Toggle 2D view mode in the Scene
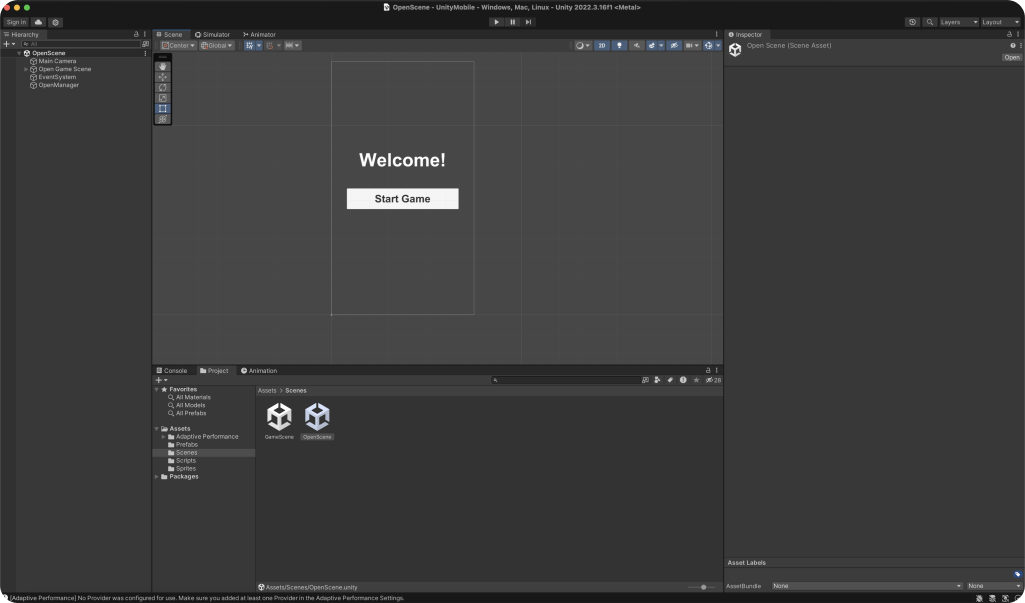Screen dimensions: 1025x603 point(602,45)
